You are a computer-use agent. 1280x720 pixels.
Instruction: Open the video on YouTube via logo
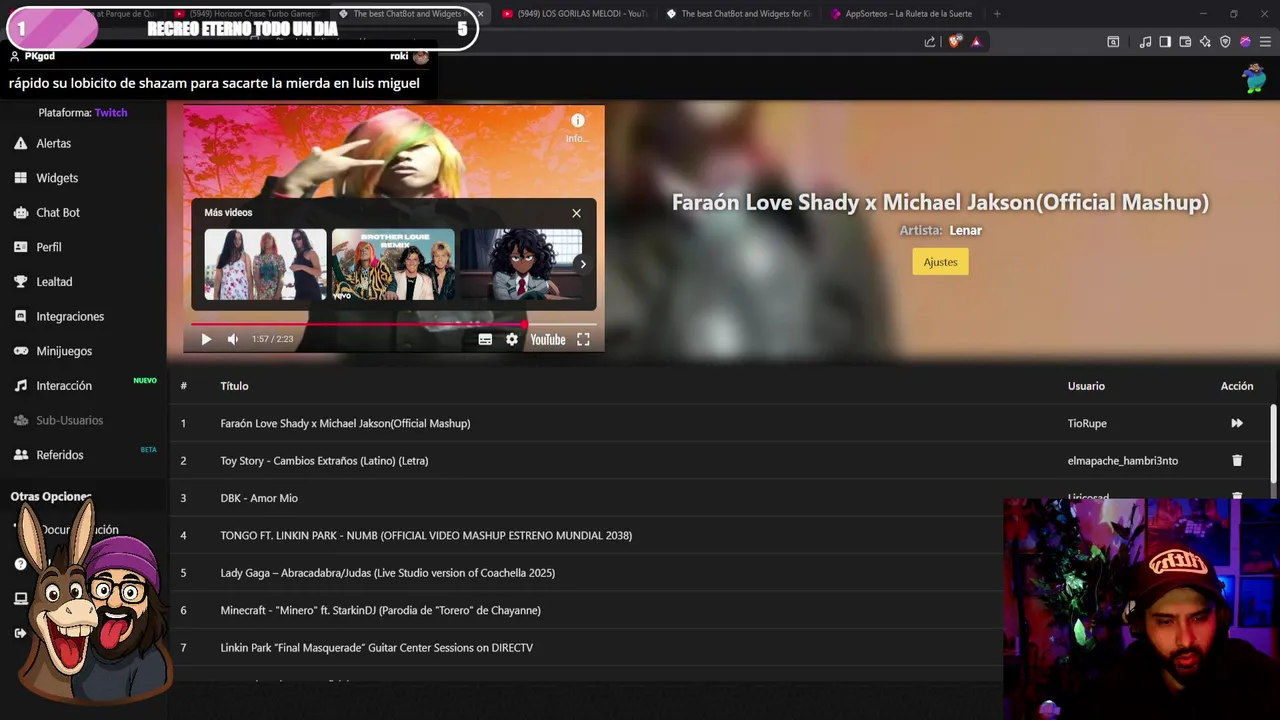tap(547, 339)
